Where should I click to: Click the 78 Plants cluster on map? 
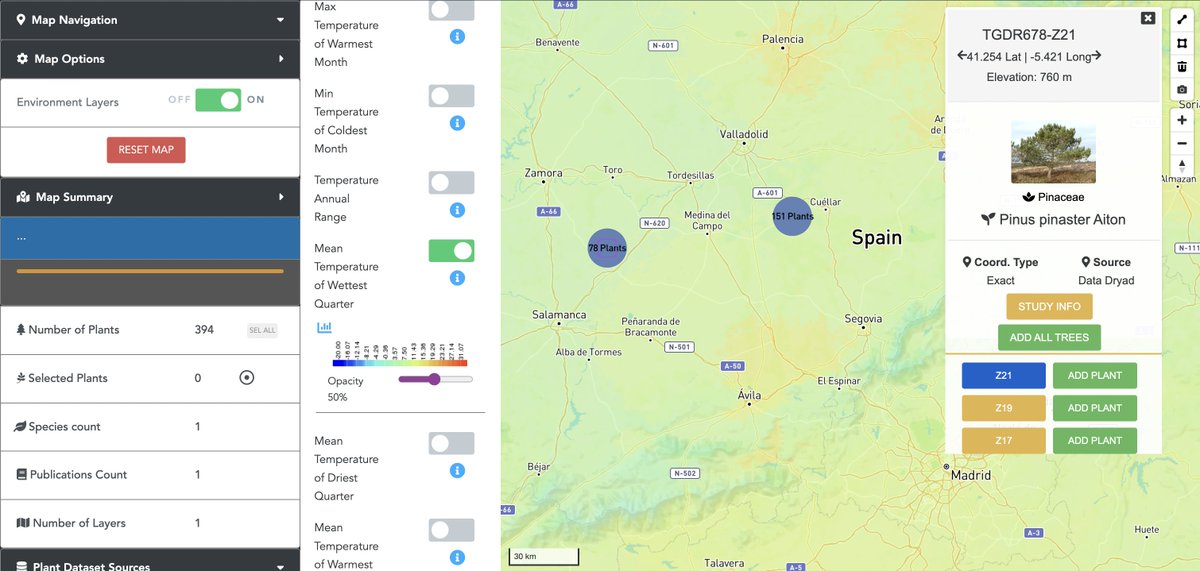[x=606, y=247]
